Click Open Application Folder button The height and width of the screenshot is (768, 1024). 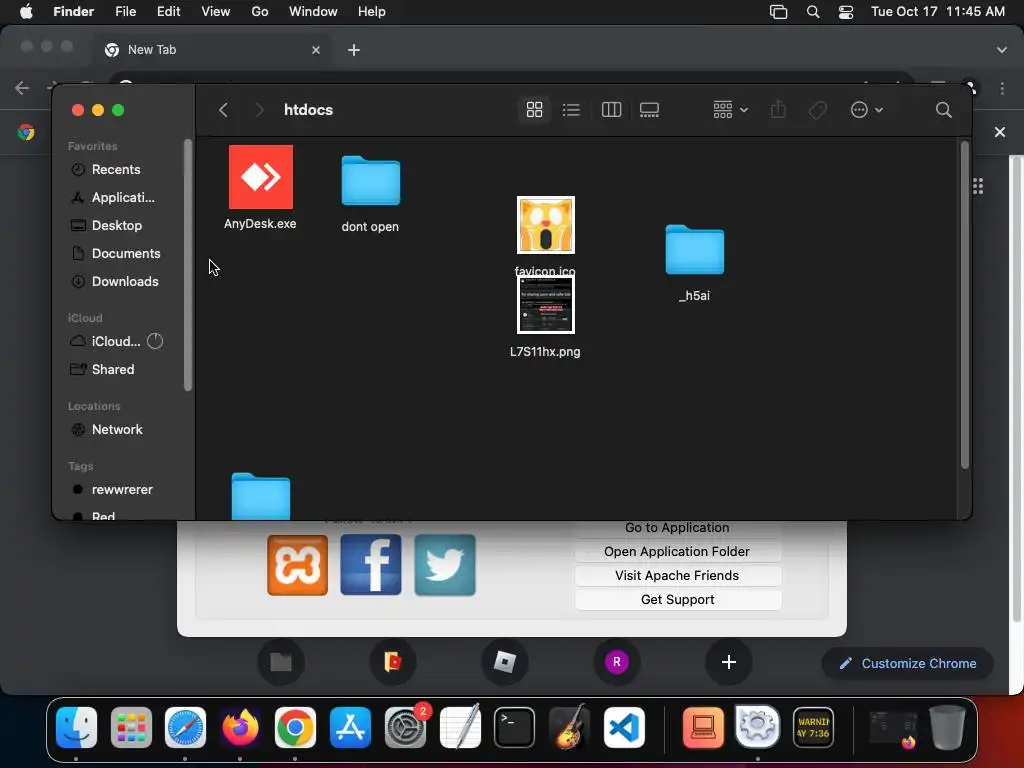[x=677, y=552]
